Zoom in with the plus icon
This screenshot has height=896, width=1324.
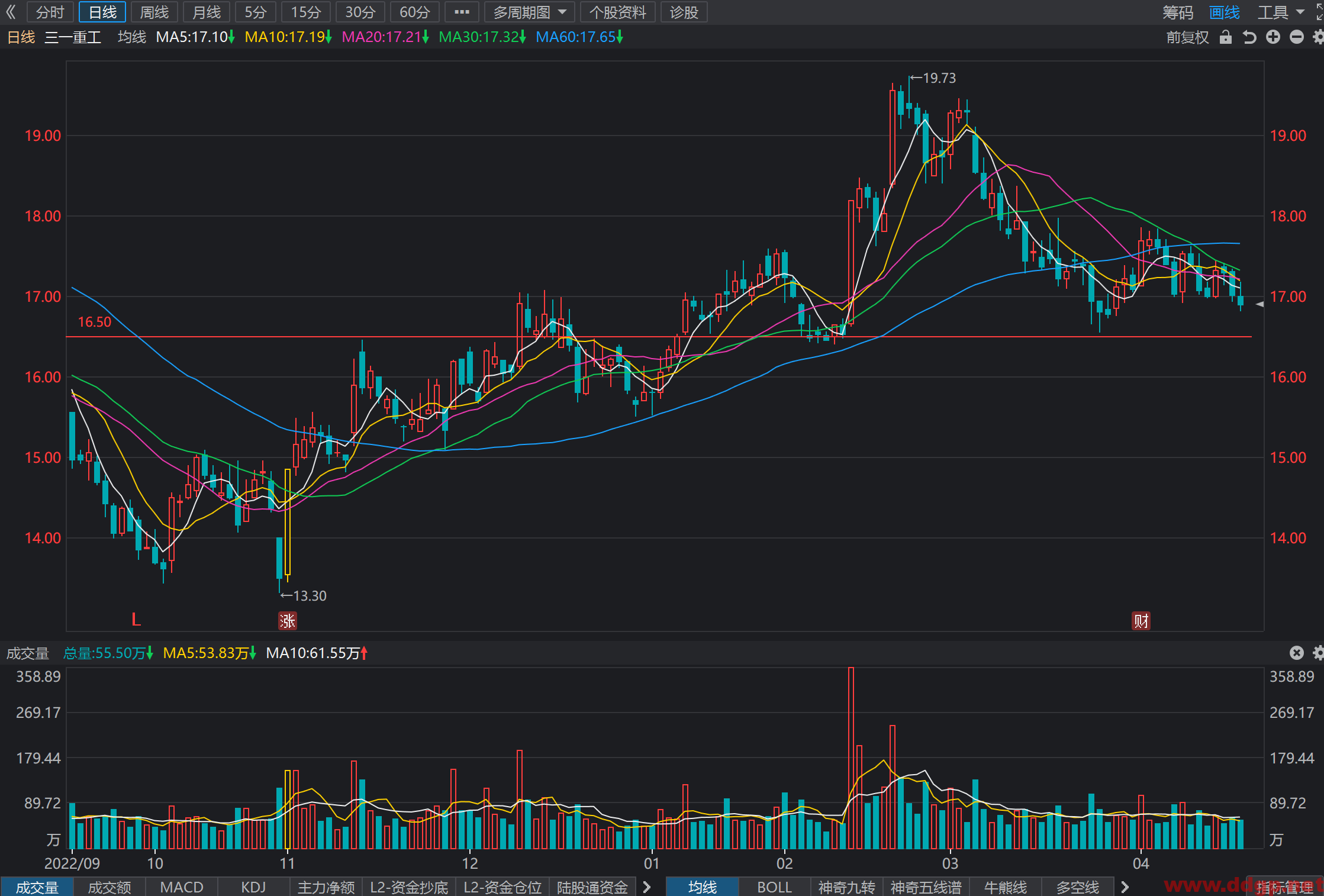coord(1273,37)
